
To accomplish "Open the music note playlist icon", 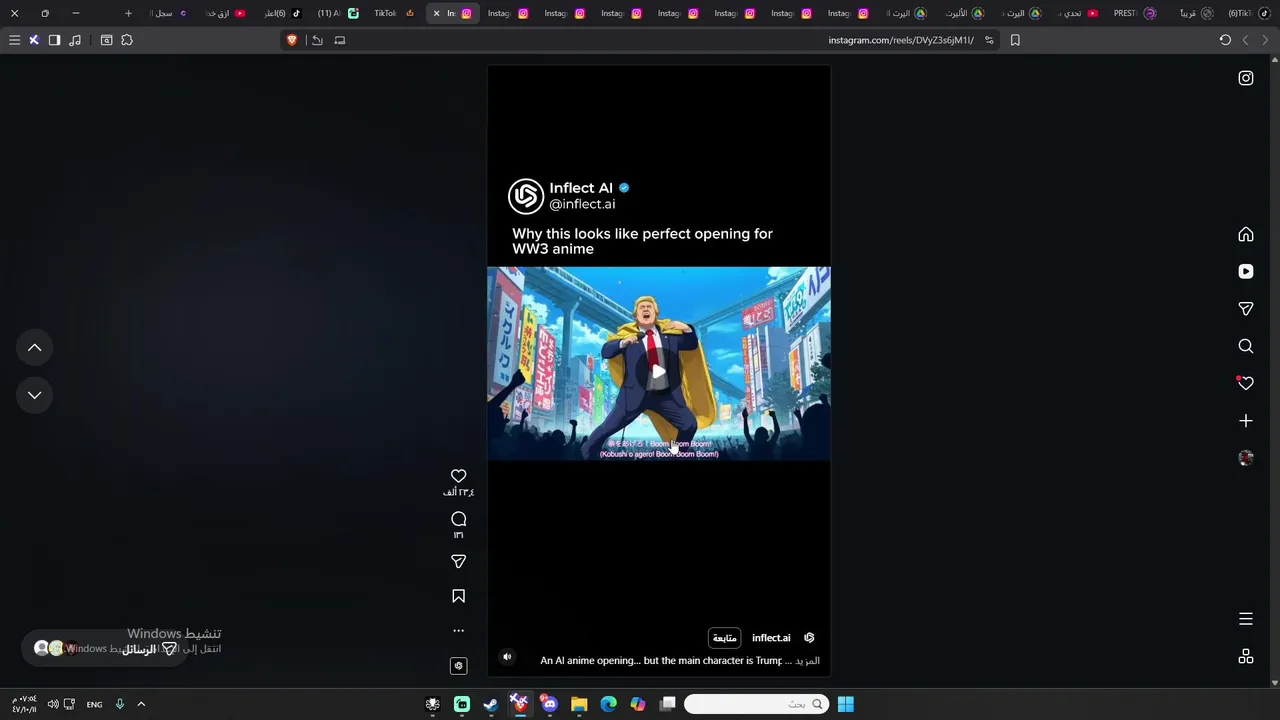I will coord(75,40).
